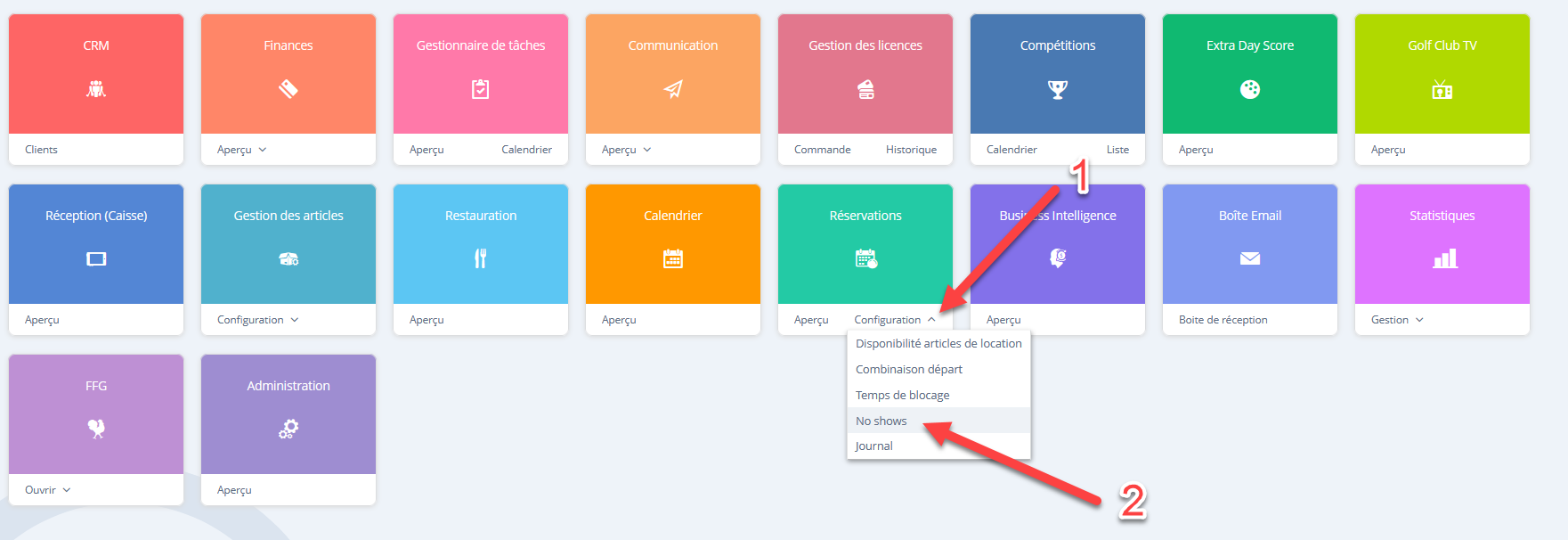Open Aperçu under Réception (Caisse)
The image size is (1568, 540).
tap(42, 320)
